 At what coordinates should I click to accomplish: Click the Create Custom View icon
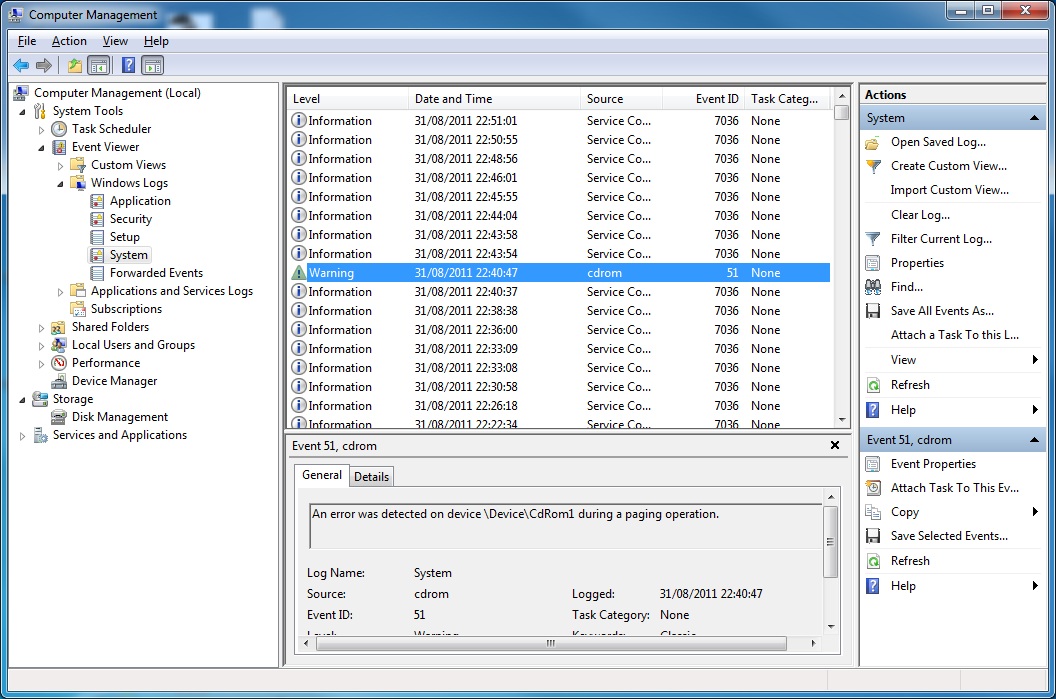(875, 165)
